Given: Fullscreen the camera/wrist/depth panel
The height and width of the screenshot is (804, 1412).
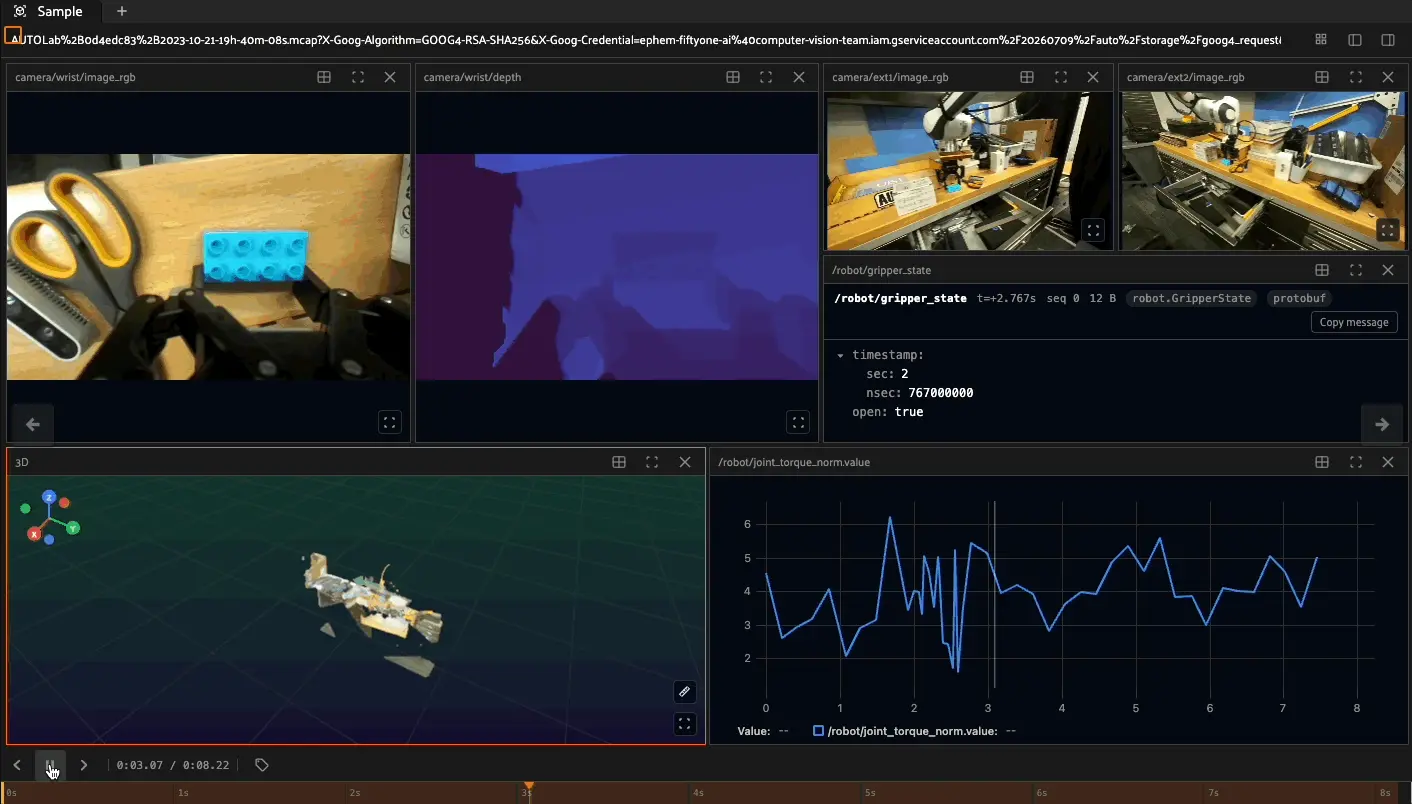Looking at the screenshot, I should 766,77.
